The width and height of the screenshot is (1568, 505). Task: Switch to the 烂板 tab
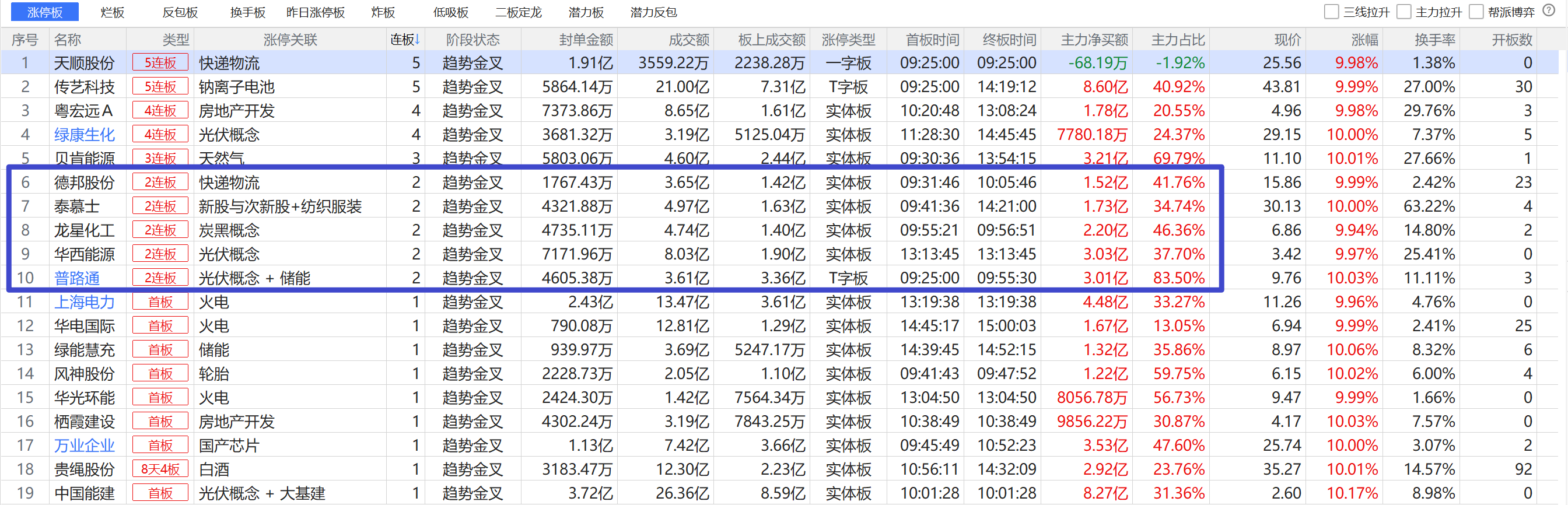(x=112, y=12)
